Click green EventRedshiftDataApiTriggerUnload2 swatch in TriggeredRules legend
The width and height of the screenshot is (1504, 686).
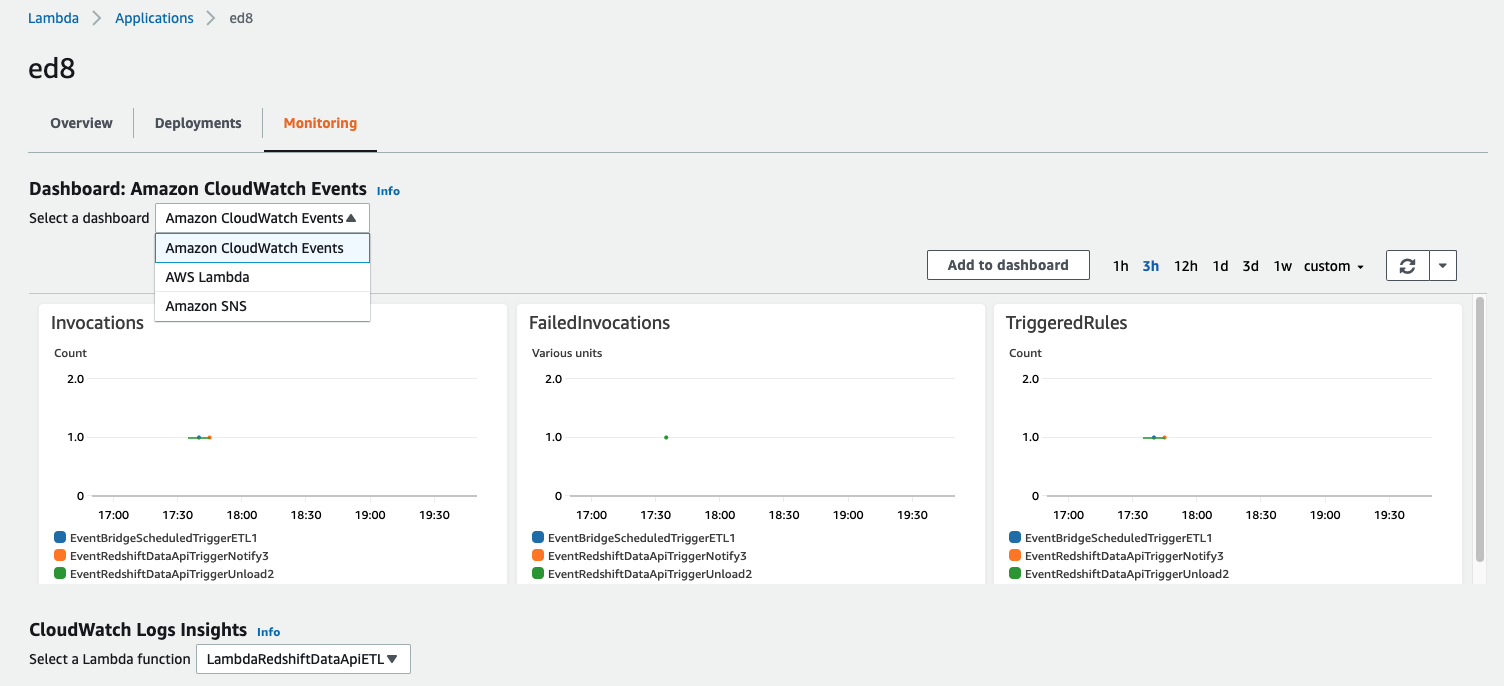[x=1015, y=573]
